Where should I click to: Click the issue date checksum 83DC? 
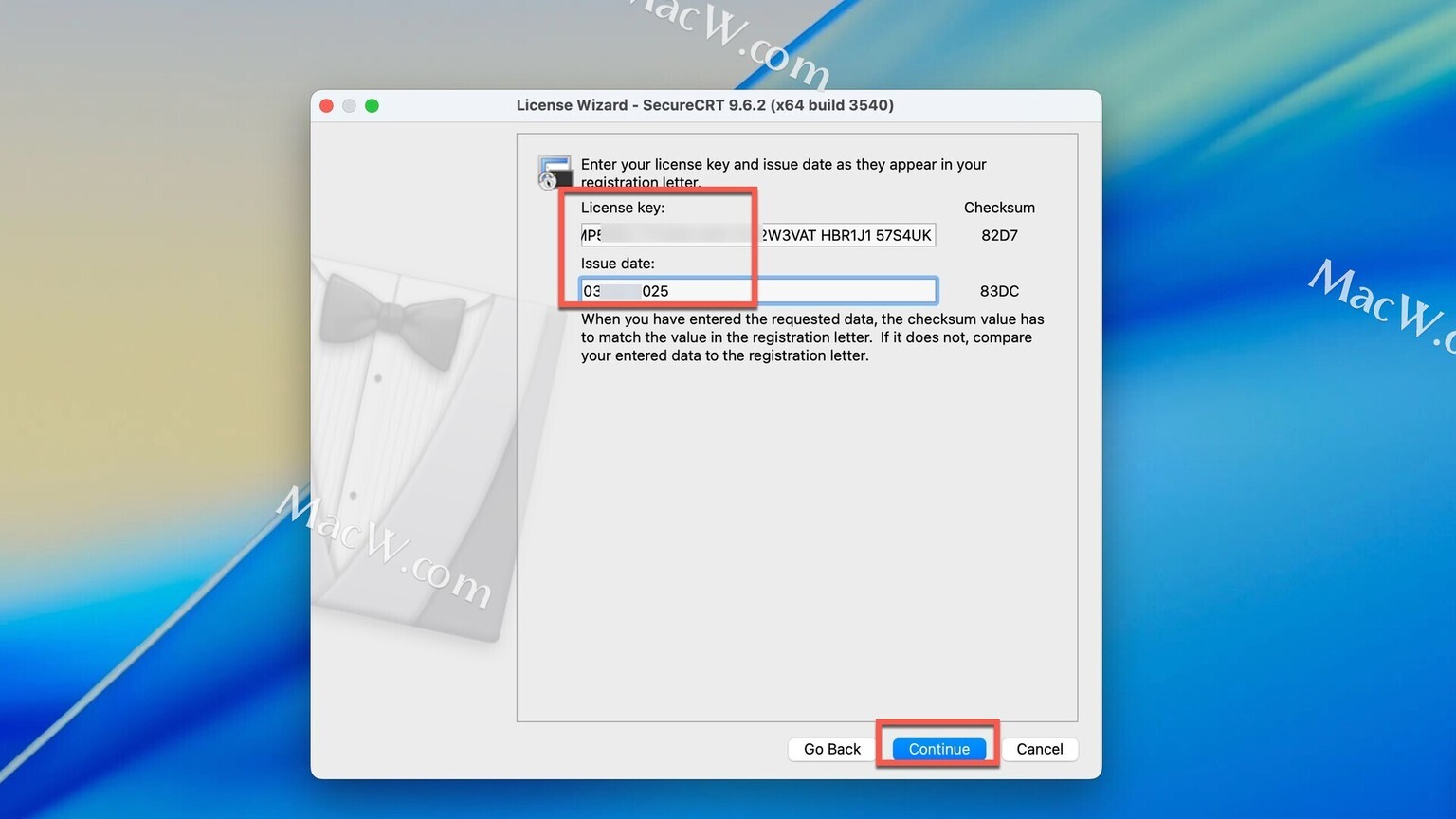[999, 291]
